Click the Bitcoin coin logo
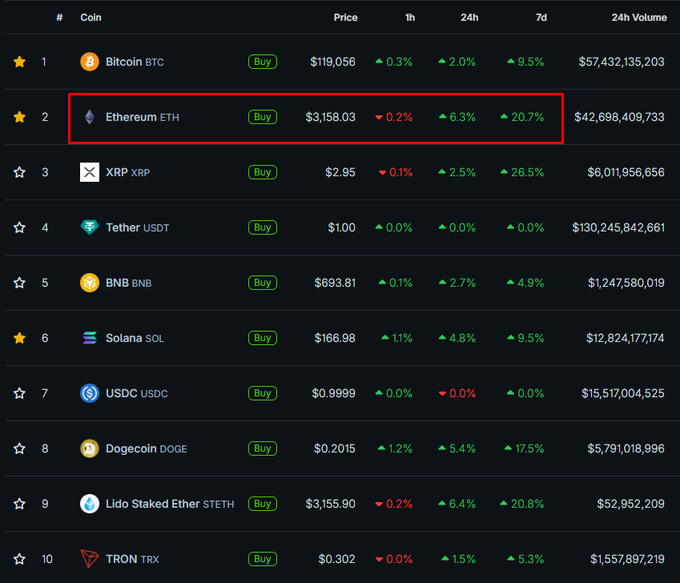This screenshot has height=583, width=680. tap(89, 62)
